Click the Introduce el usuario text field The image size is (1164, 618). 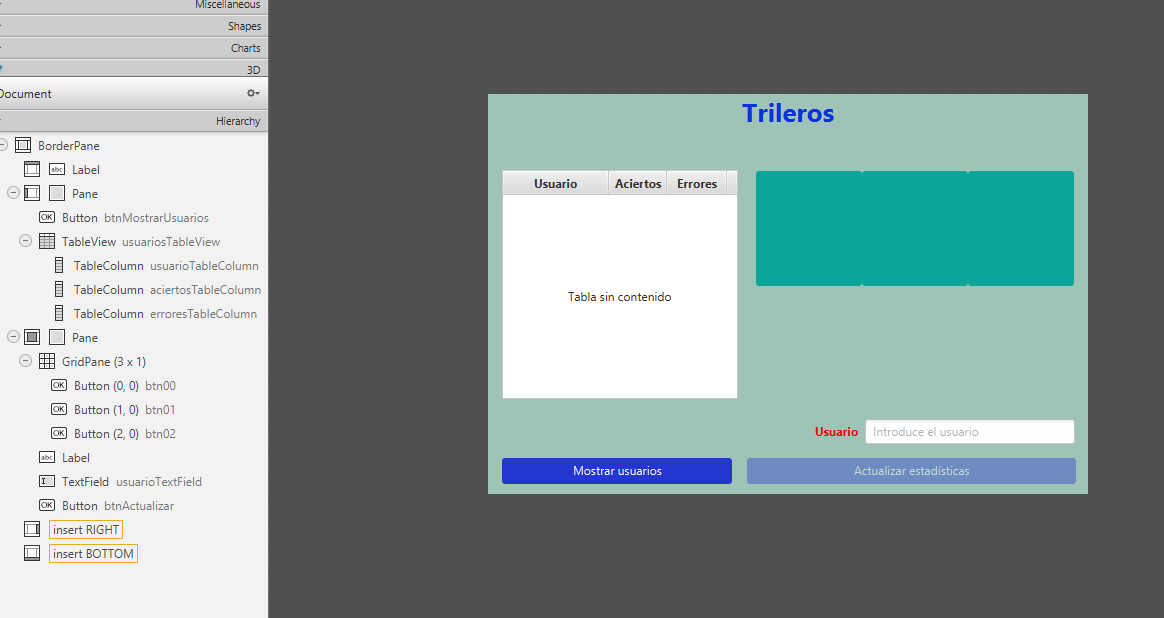coord(970,432)
